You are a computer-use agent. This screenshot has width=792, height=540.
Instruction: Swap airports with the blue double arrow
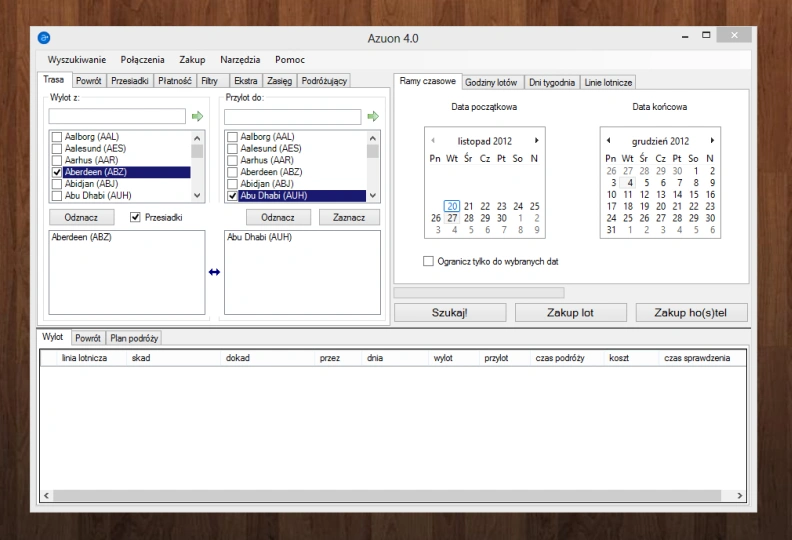tap(214, 272)
